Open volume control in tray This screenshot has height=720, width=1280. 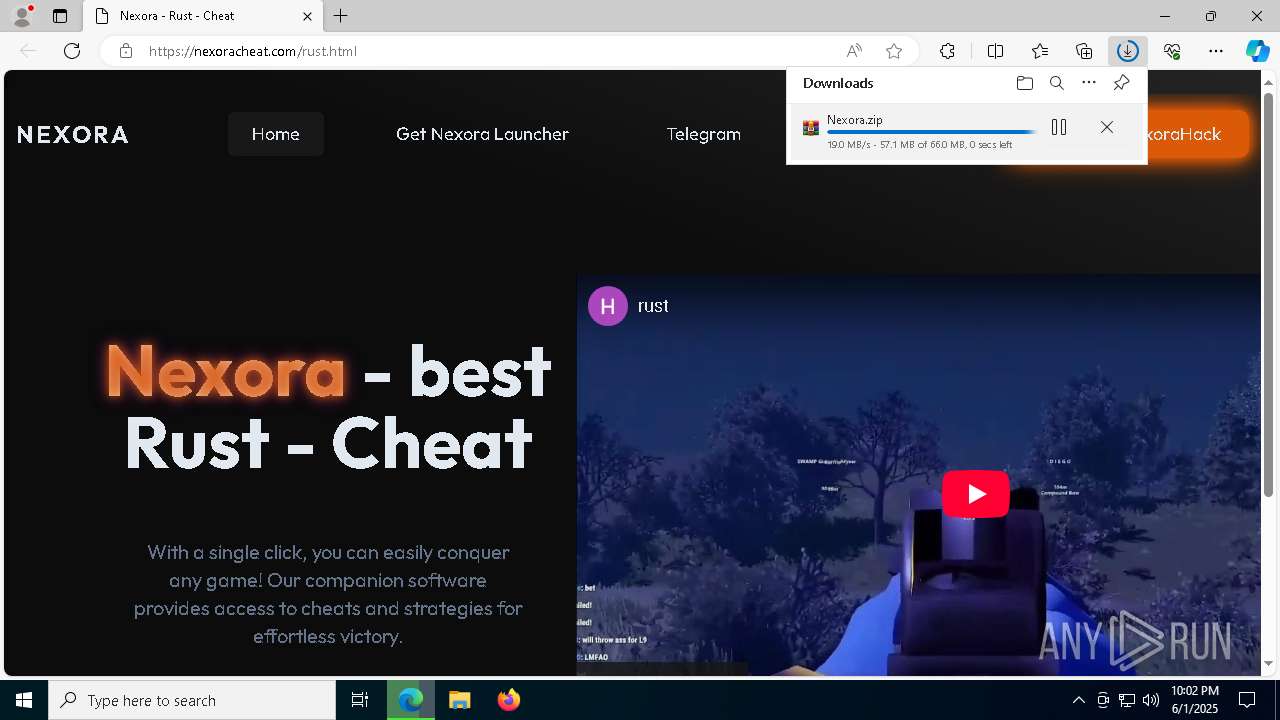pos(1151,700)
